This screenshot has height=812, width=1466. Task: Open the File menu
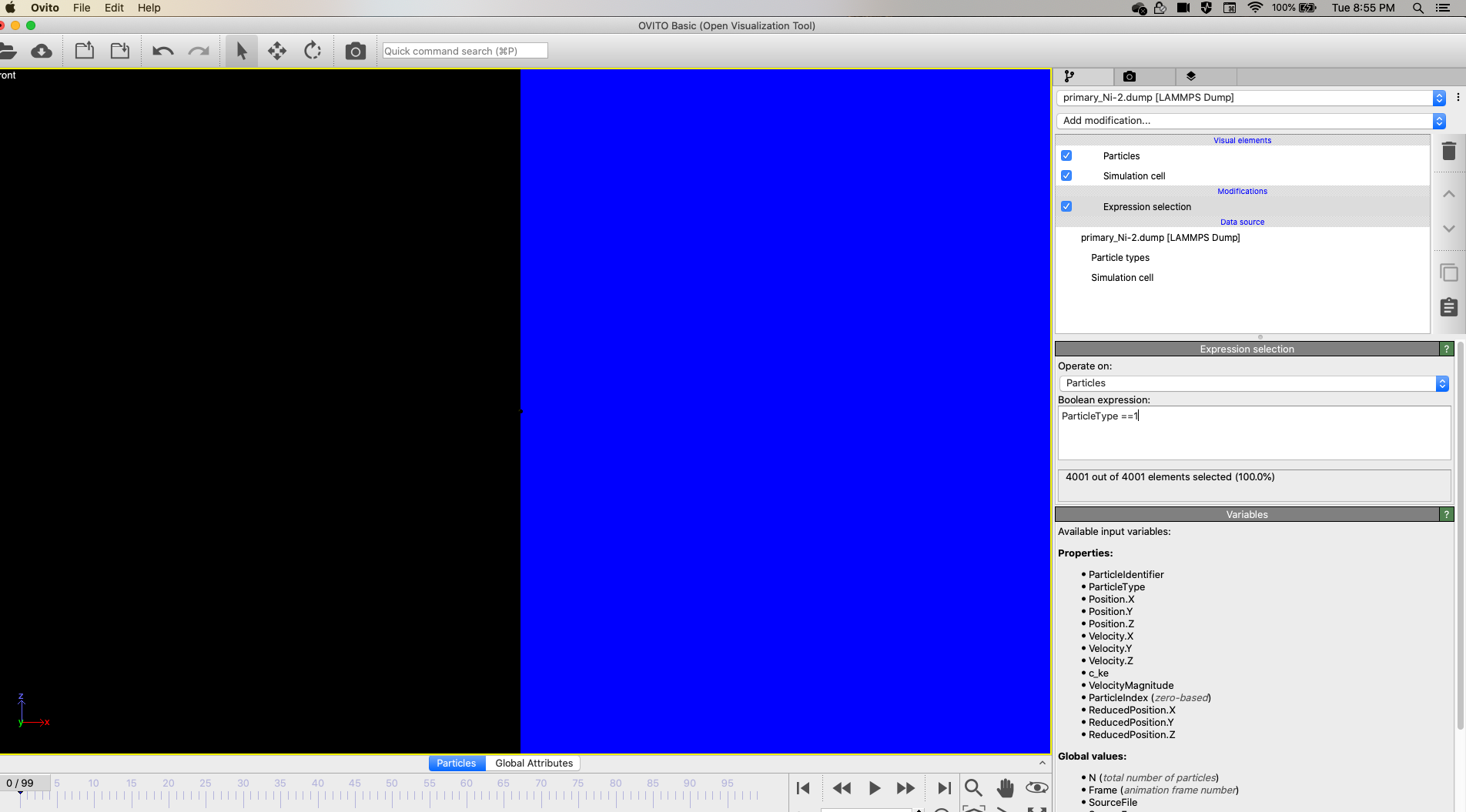pos(82,8)
